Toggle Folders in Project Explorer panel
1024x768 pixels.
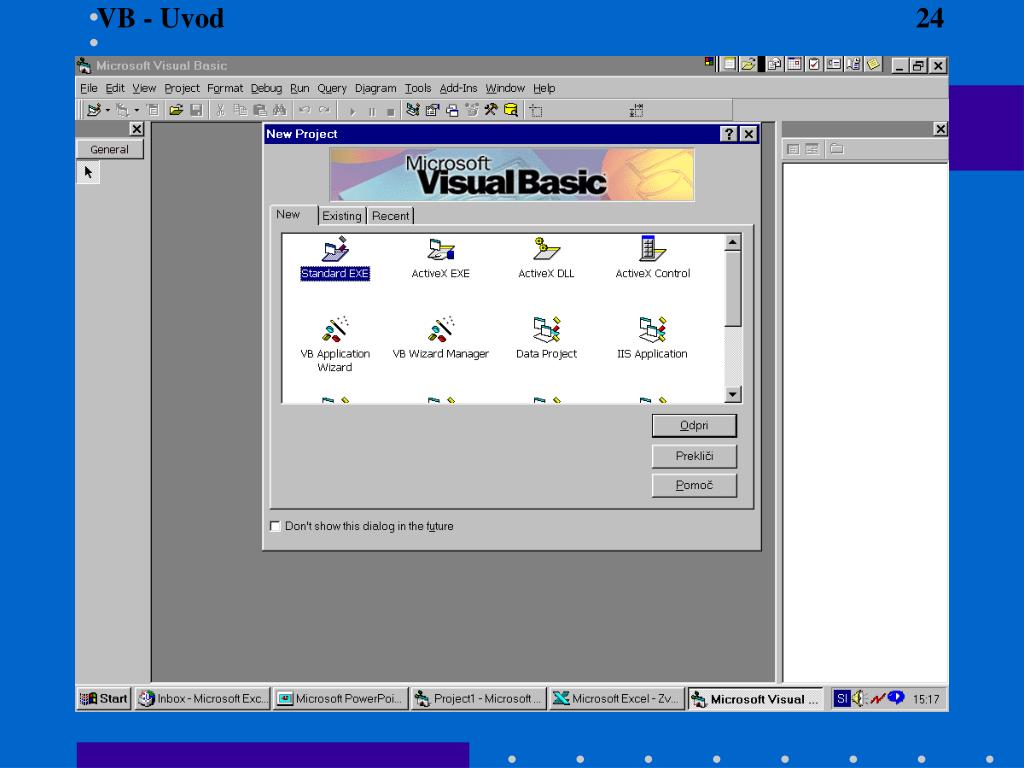point(837,149)
